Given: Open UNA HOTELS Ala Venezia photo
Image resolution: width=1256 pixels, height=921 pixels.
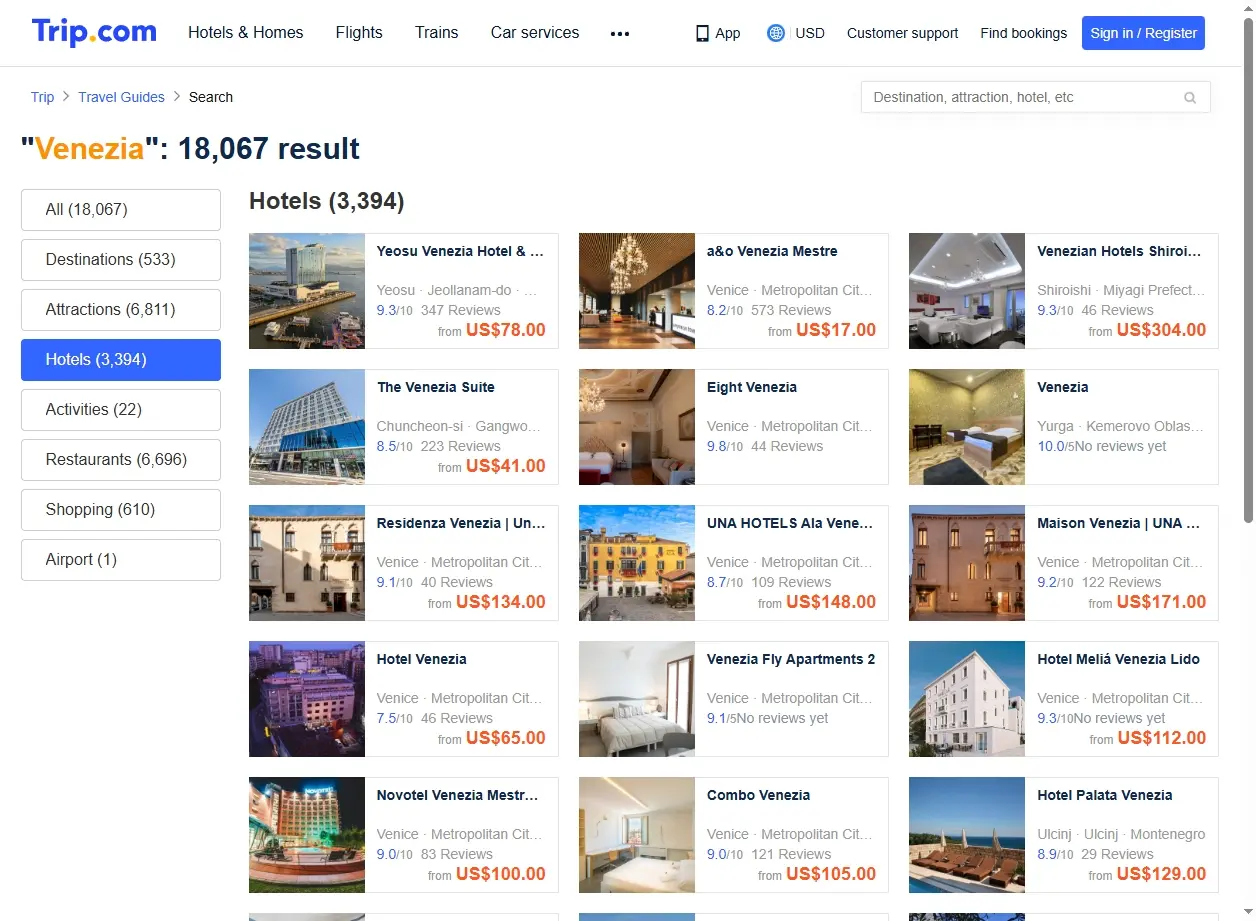Looking at the screenshot, I should click(x=637, y=563).
